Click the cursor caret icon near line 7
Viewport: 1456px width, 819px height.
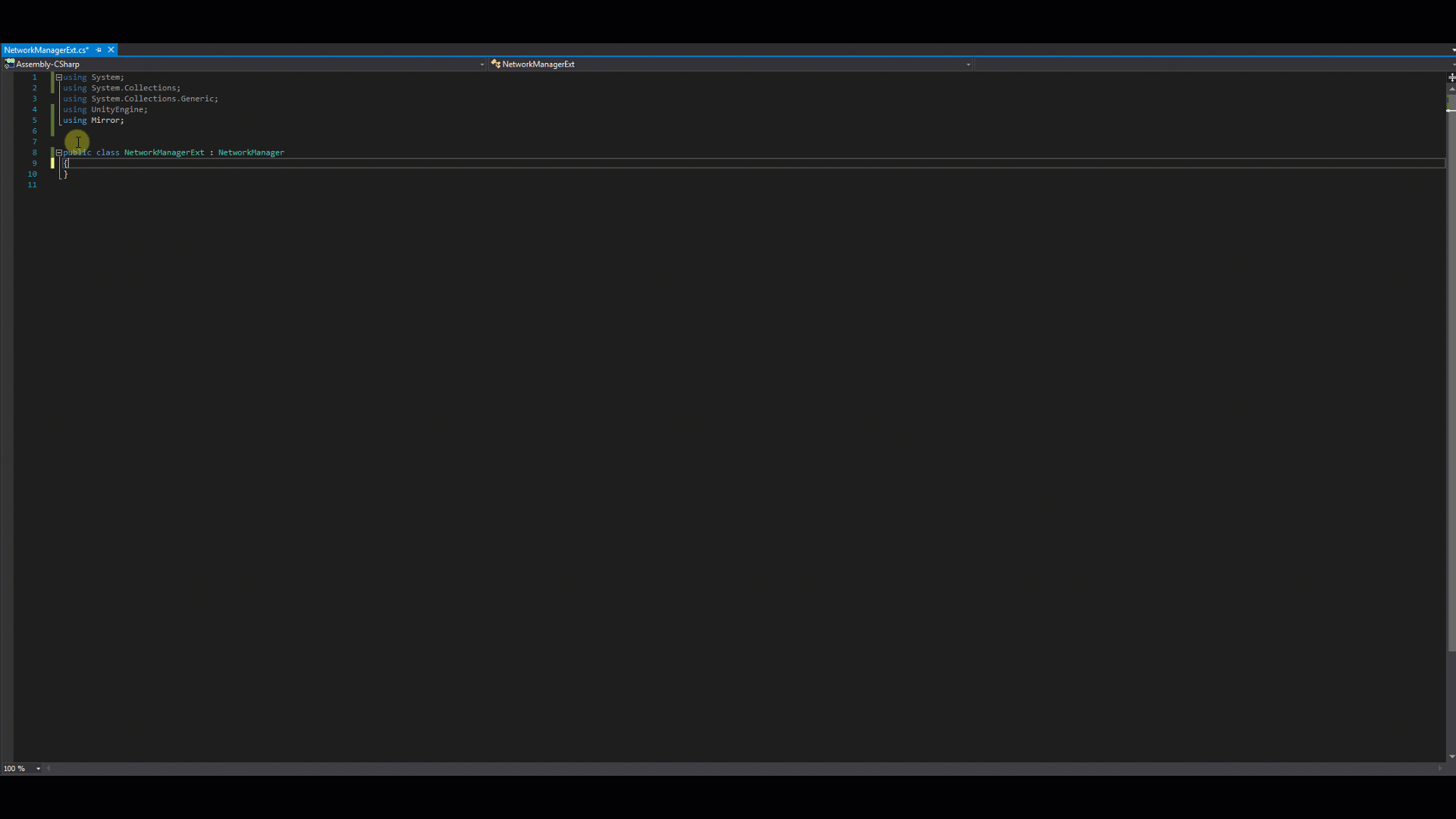click(77, 143)
